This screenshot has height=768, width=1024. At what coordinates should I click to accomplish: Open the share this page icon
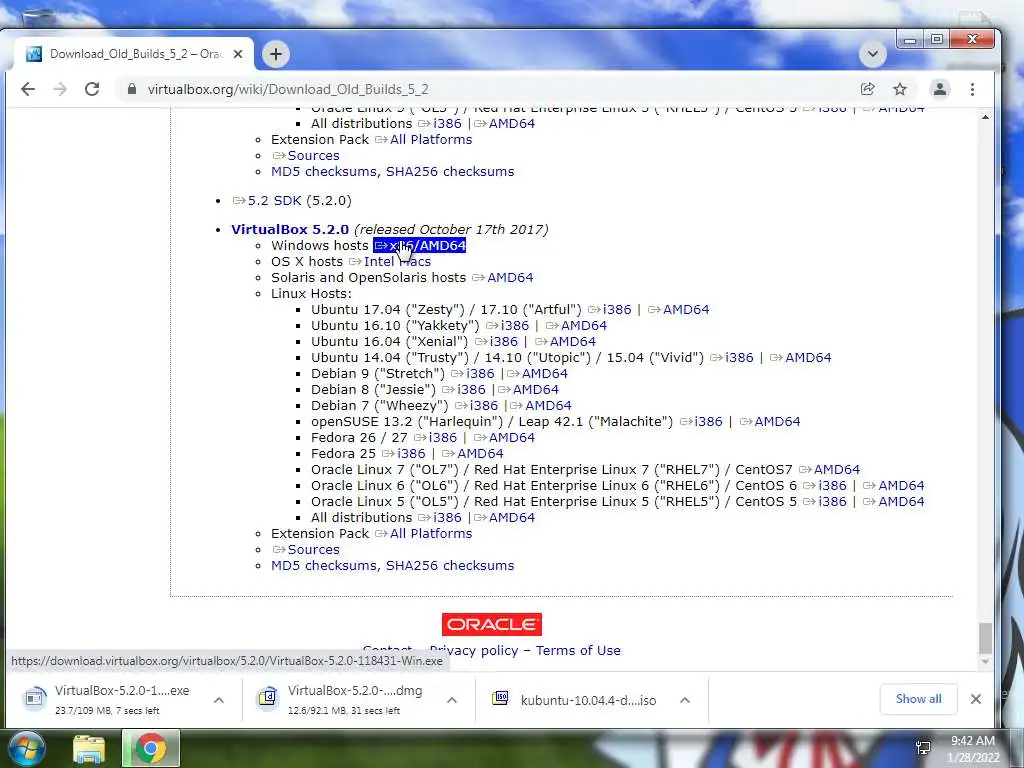click(867, 89)
